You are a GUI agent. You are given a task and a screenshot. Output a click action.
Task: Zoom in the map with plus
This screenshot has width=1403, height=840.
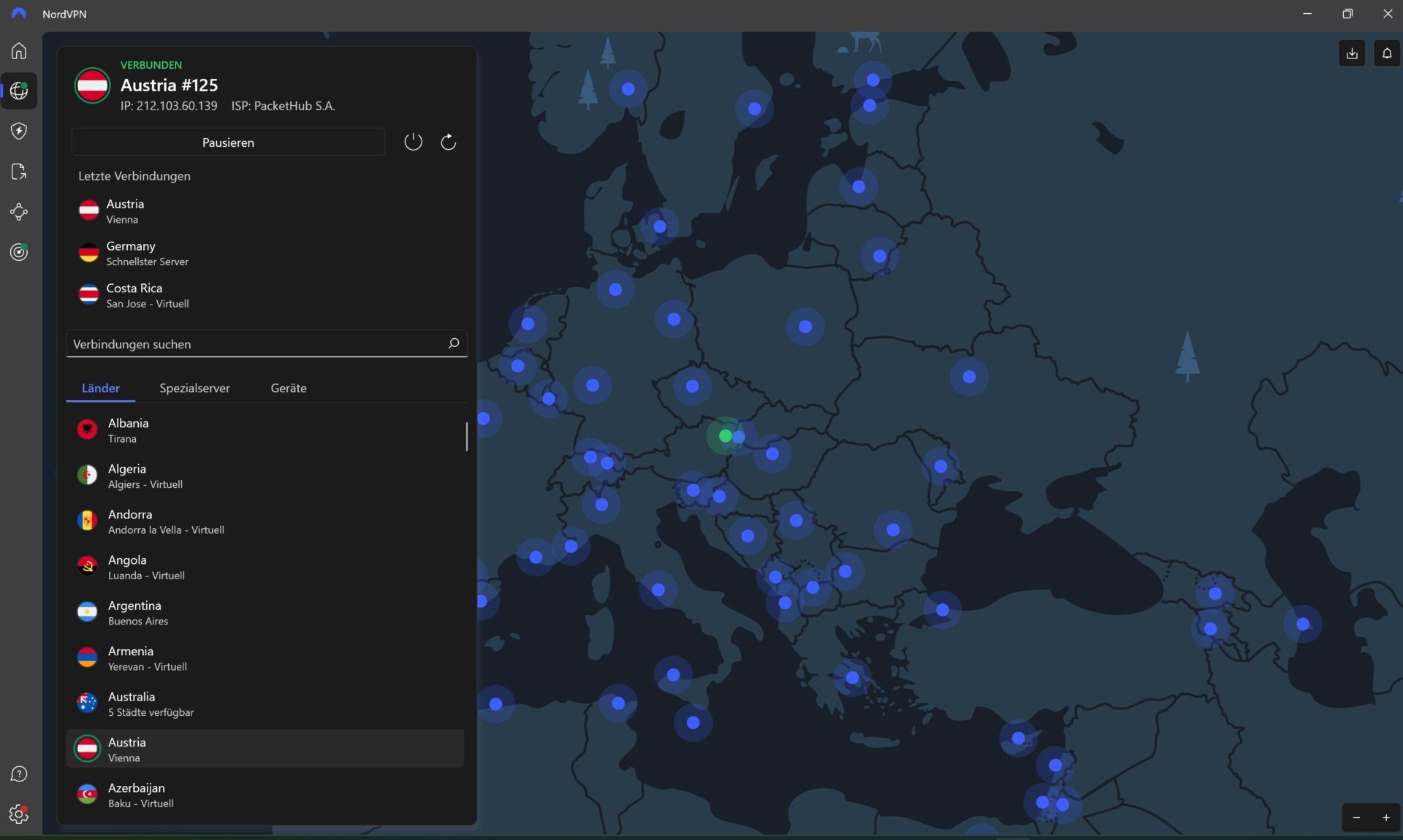[1385, 817]
